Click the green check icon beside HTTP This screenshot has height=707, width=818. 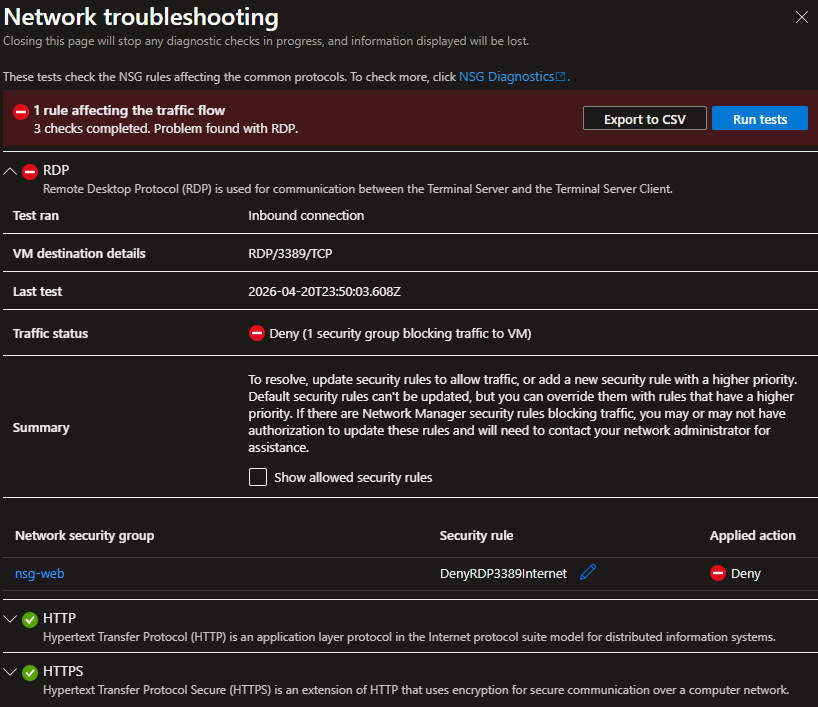(x=30, y=619)
